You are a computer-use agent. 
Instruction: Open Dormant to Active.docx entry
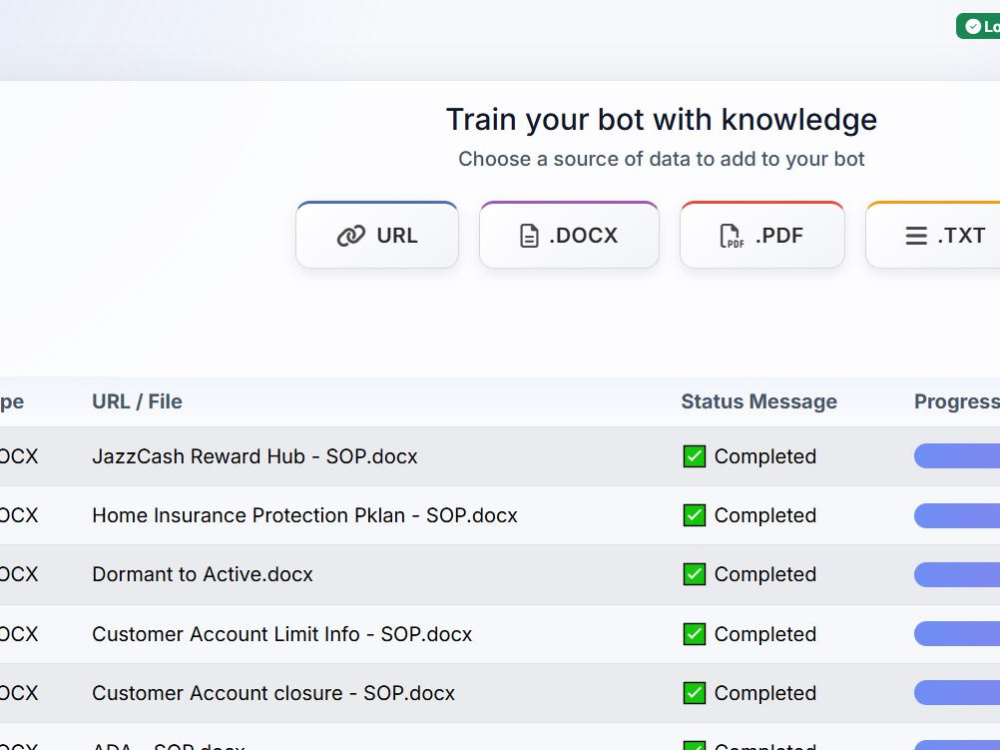pos(202,574)
